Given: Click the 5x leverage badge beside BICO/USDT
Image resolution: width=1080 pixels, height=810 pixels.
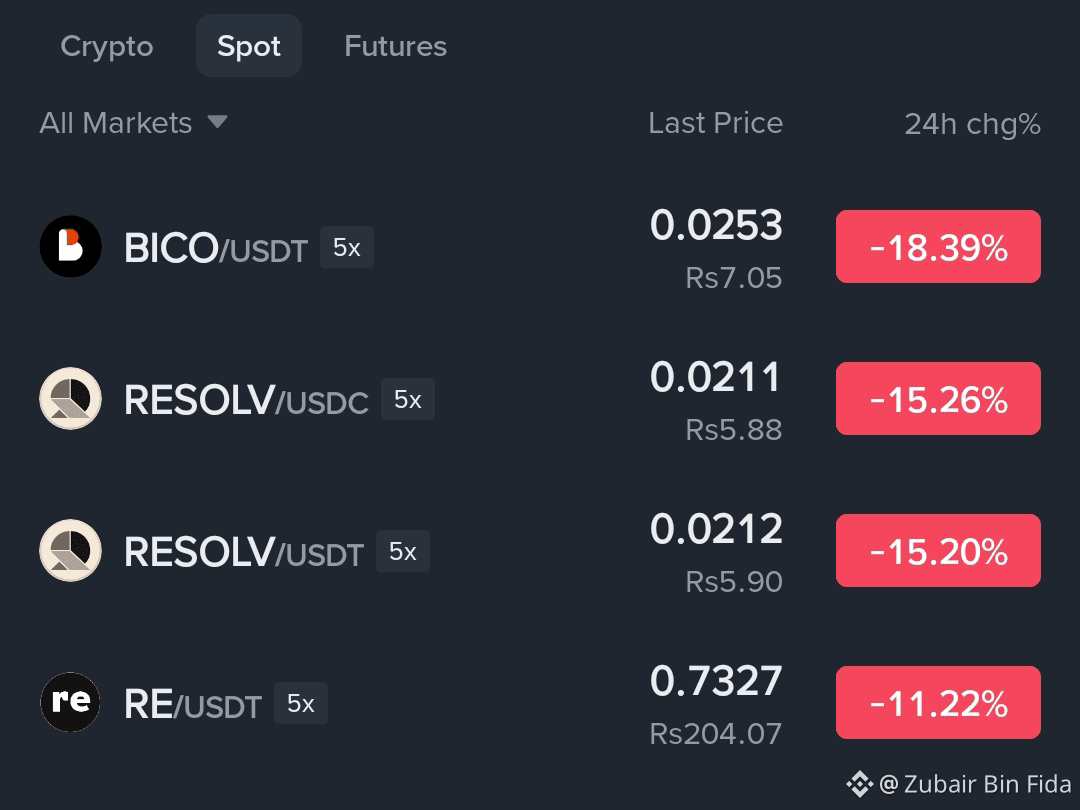Looking at the screenshot, I should (x=346, y=247).
